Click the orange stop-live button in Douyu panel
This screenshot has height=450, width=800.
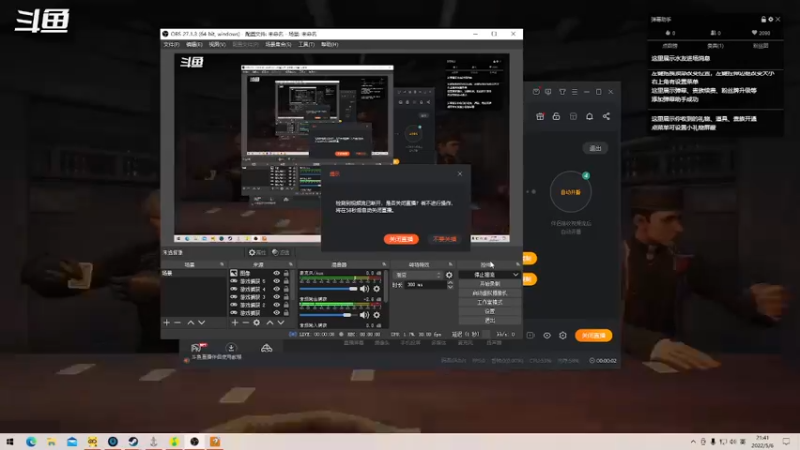tap(593, 335)
